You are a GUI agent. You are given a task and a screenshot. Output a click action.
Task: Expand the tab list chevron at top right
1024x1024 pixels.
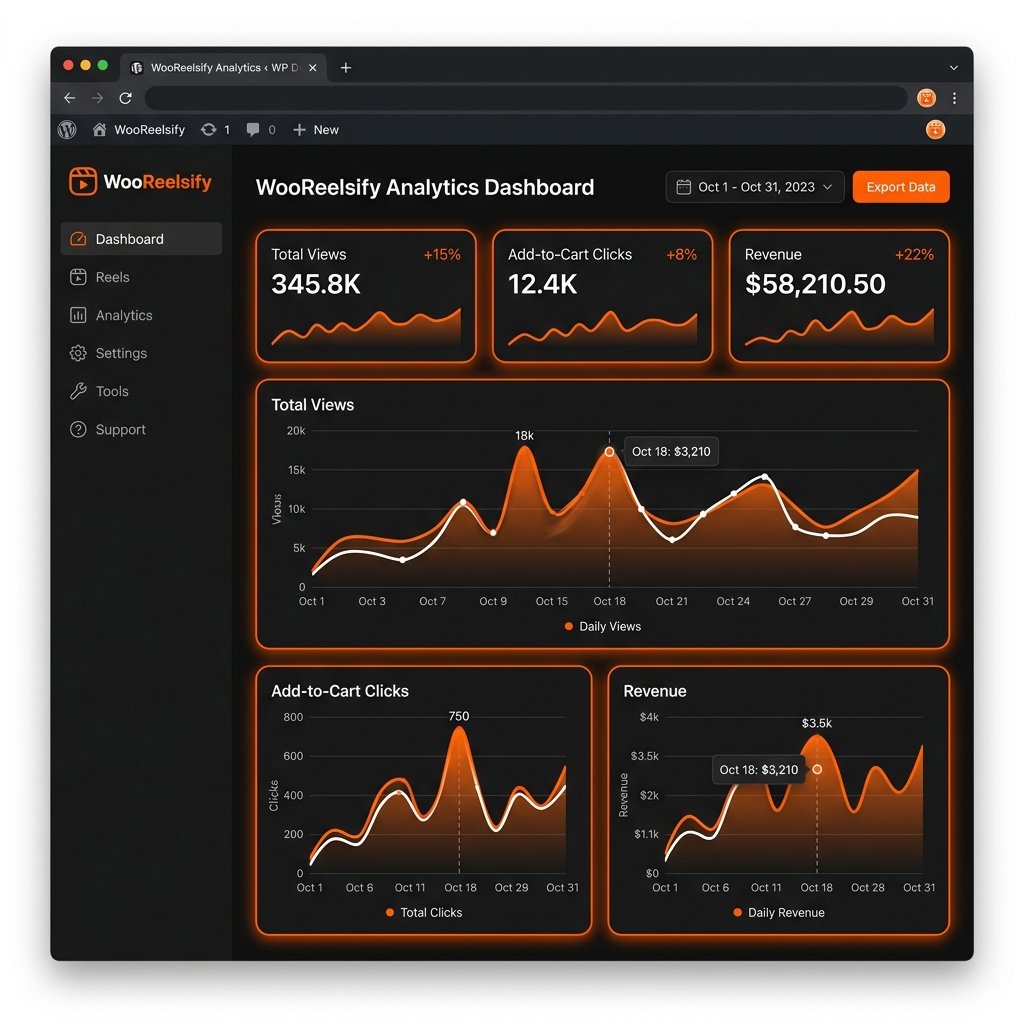coord(953,67)
